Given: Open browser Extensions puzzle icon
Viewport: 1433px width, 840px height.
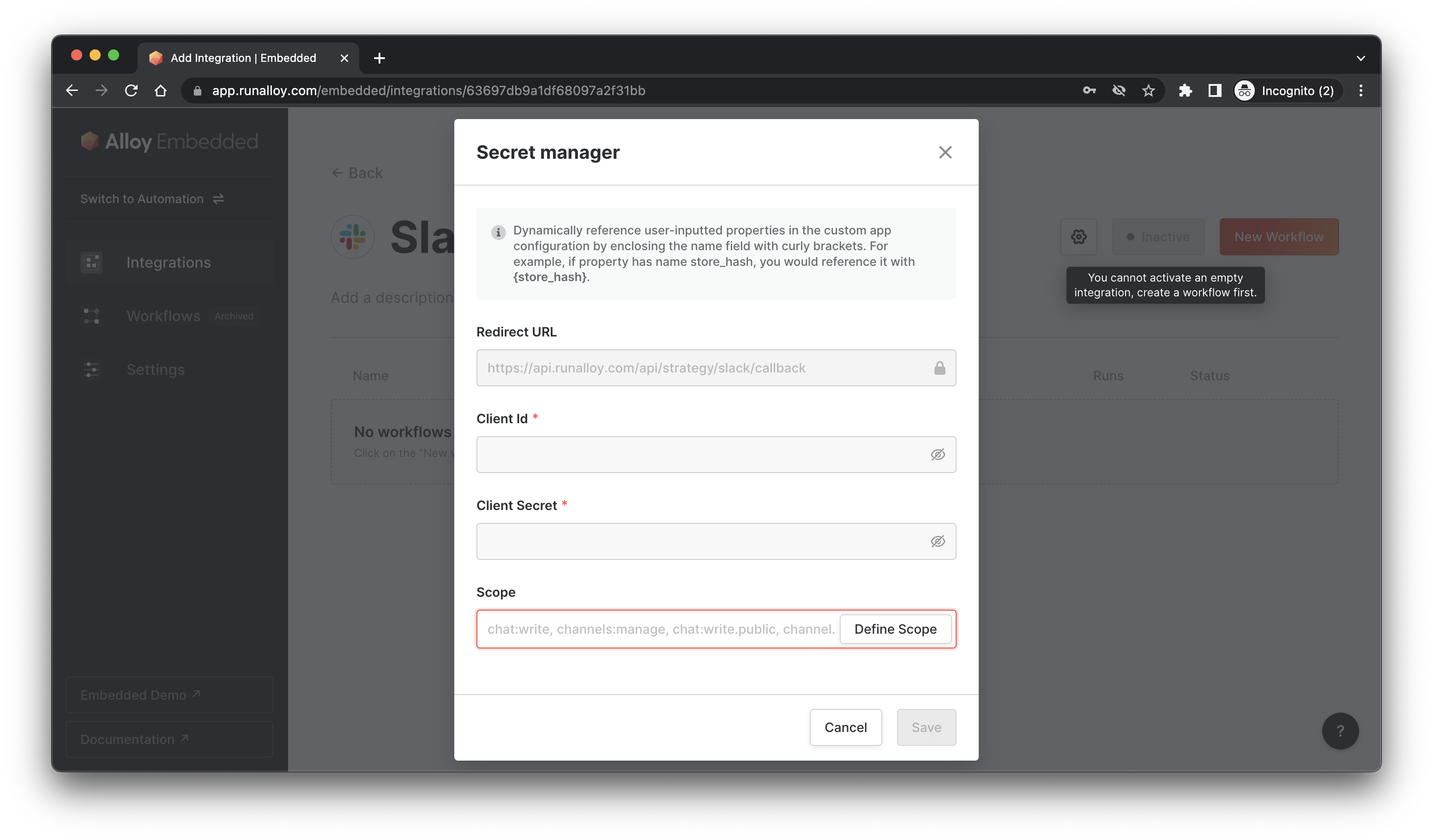Looking at the screenshot, I should point(1185,91).
